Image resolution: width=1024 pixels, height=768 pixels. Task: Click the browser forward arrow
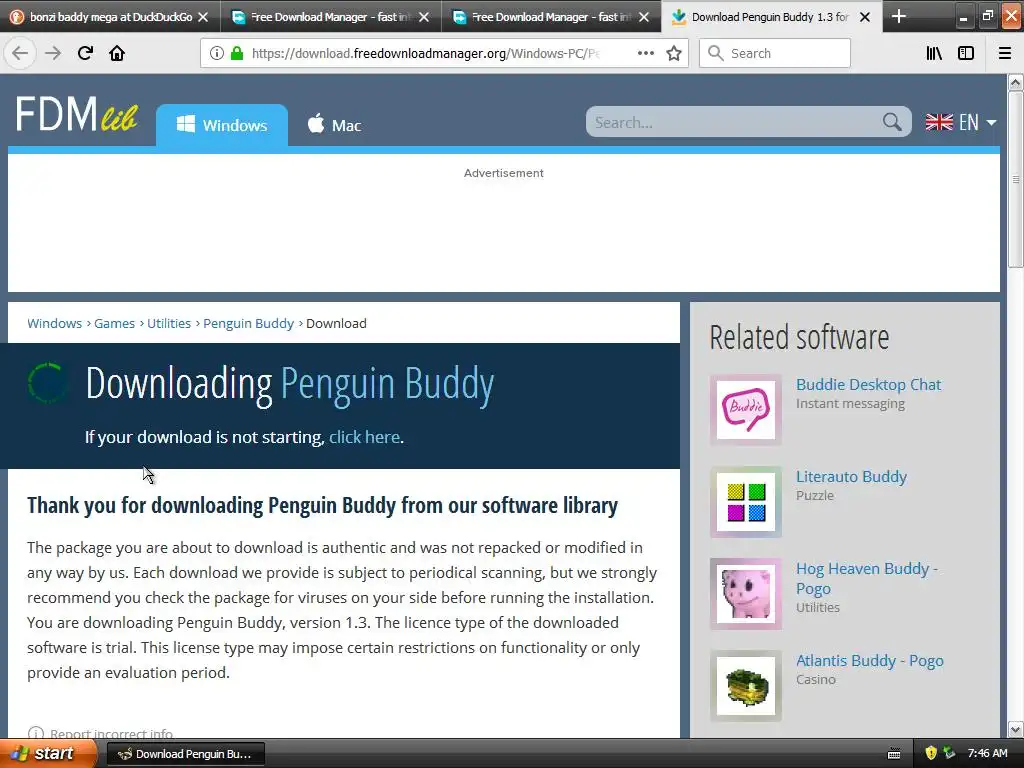(53, 53)
